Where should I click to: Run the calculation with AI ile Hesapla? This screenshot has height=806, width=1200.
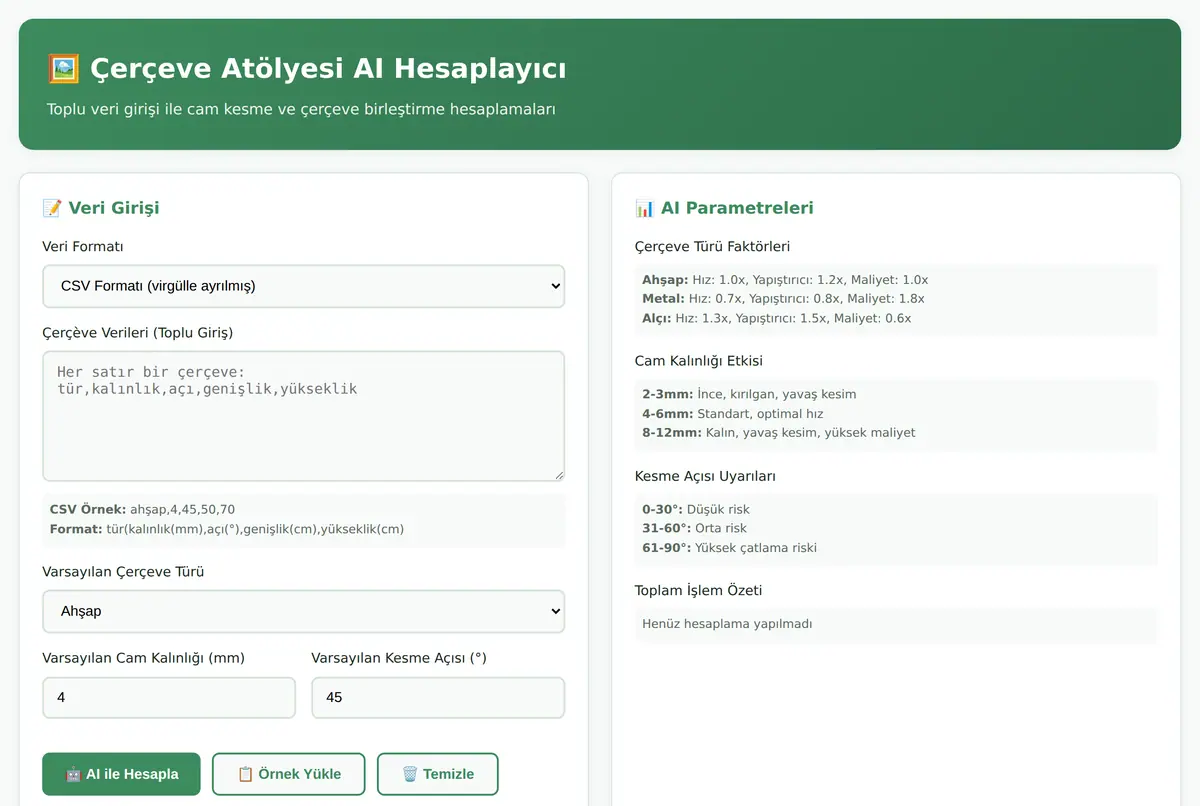click(121, 774)
